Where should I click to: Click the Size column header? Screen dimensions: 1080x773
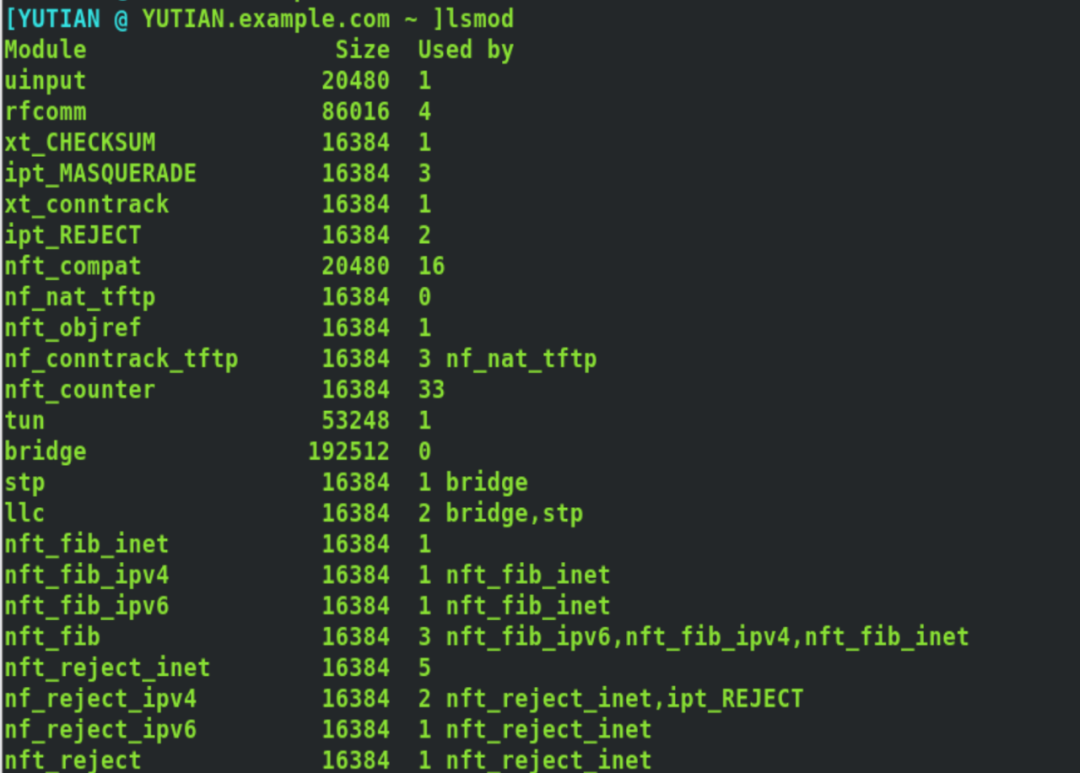point(362,50)
